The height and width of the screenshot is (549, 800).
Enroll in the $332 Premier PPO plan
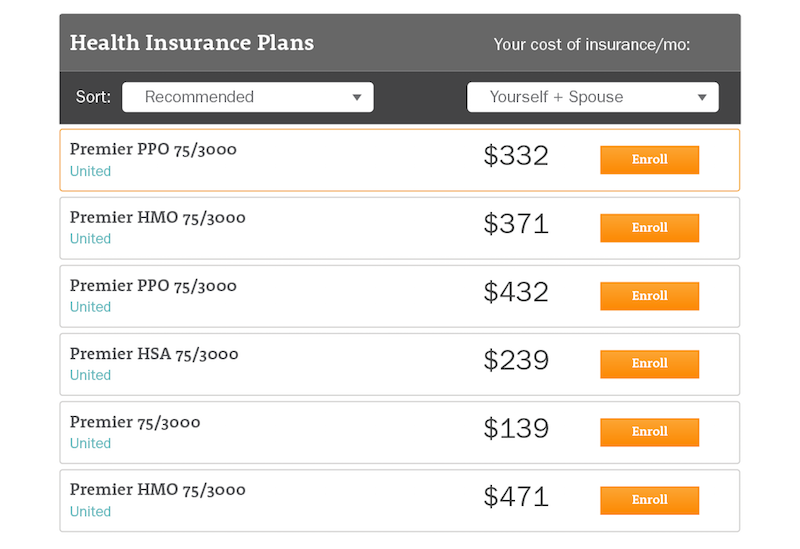coord(649,160)
